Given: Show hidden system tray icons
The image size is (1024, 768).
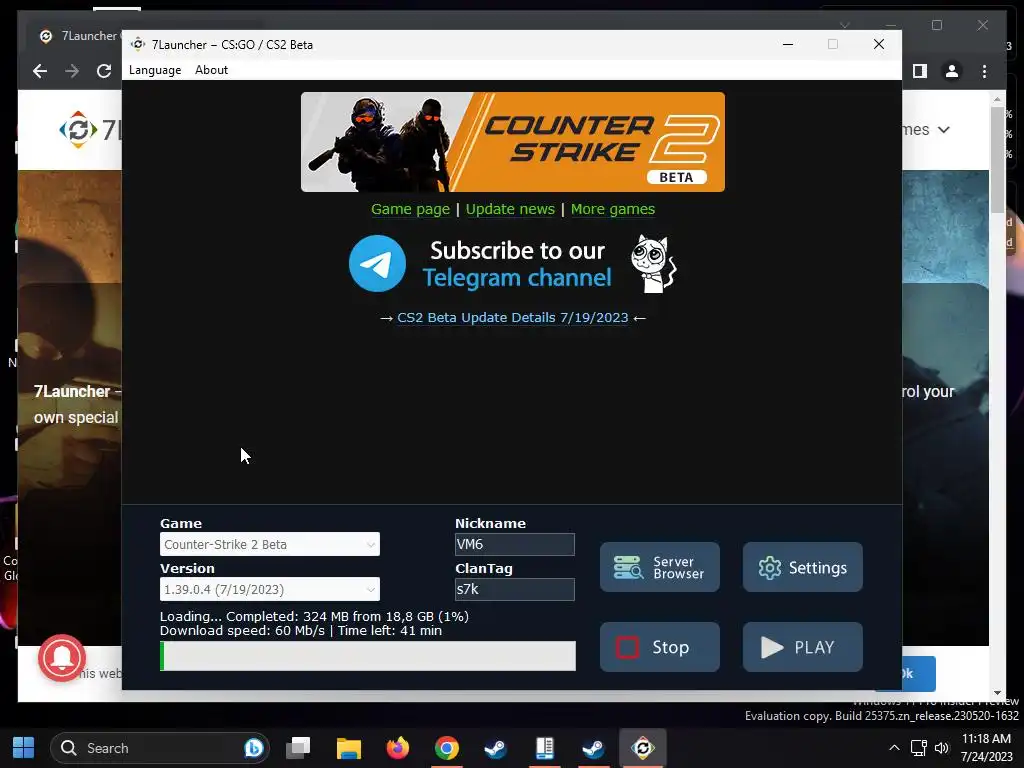Looking at the screenshot, I should (x=895, y=748).
